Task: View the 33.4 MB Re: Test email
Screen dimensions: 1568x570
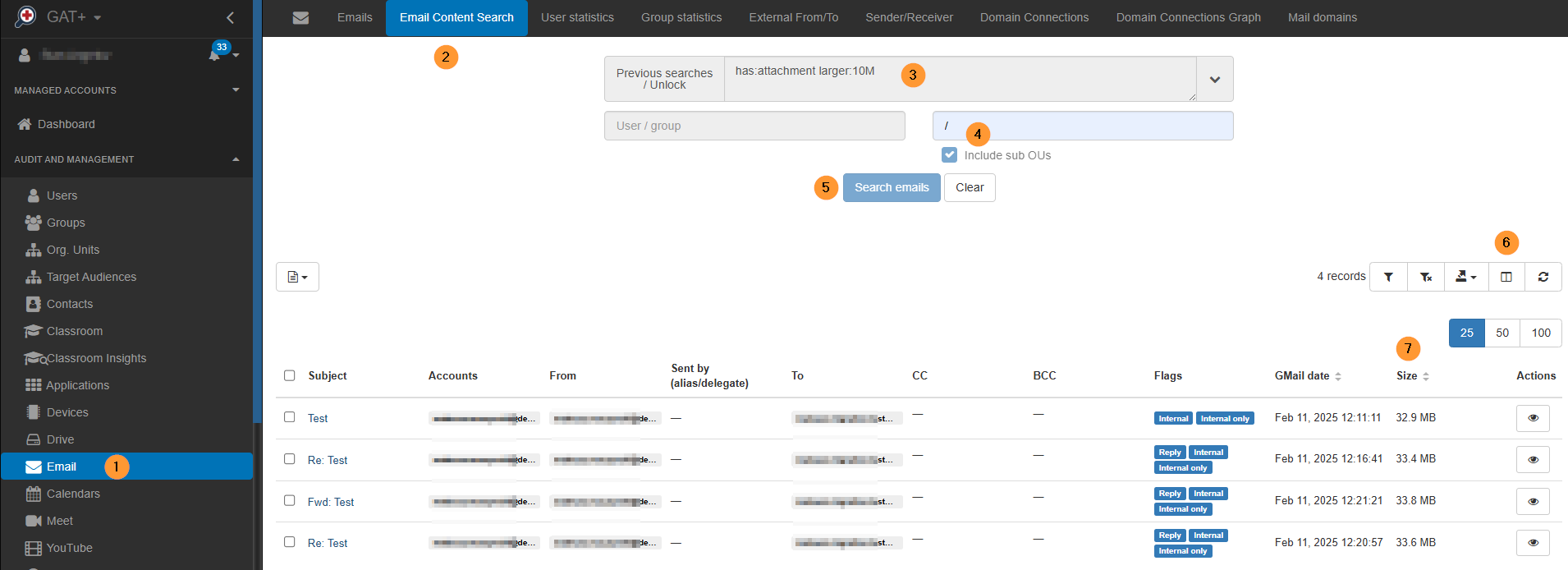Action: pos(1533,459)
